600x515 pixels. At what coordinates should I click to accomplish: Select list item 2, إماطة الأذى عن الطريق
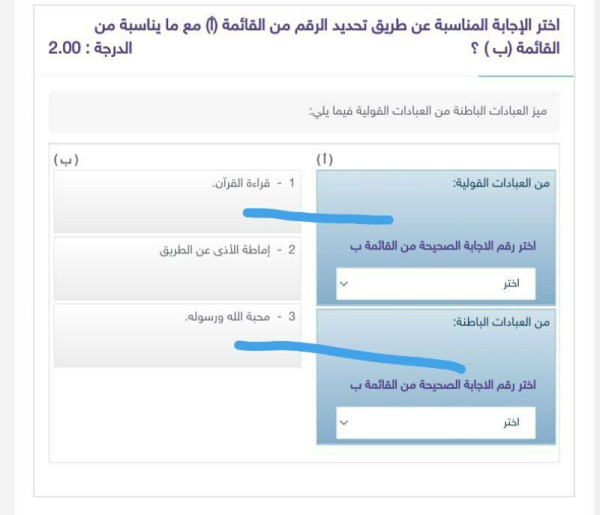click(x=222, y=249)
